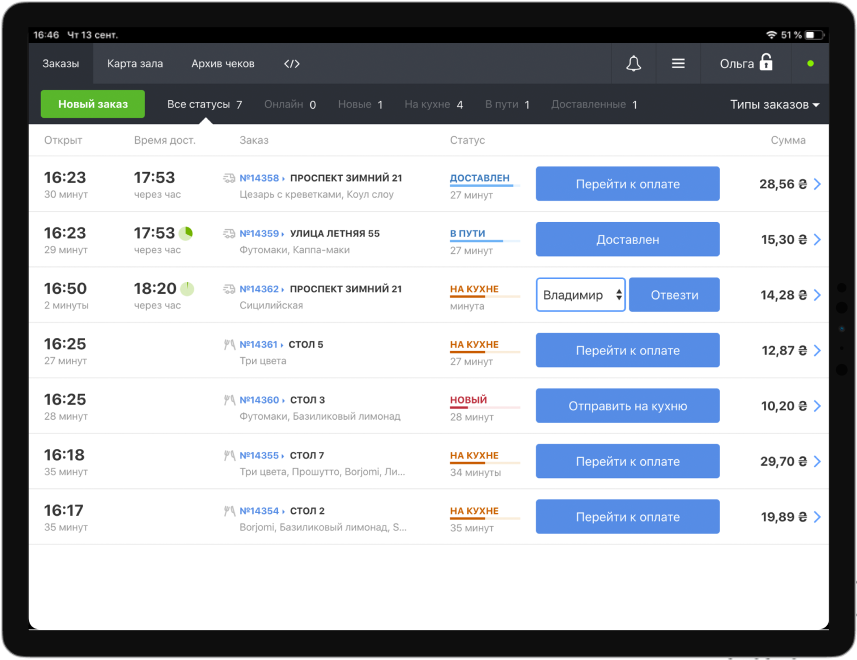Click Перейти к оплате for СТОЛ 5
857x660 pixels.
627,350
